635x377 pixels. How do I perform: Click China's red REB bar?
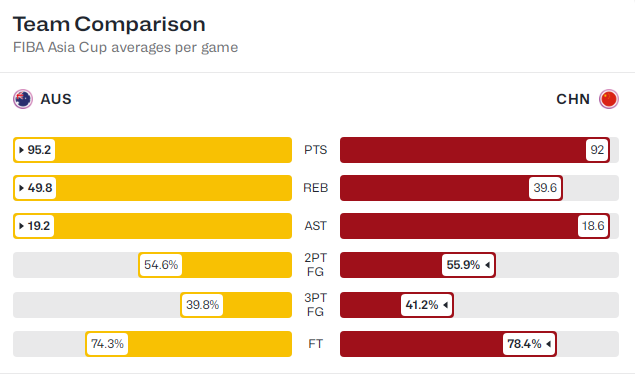pyautogui.click(x=451, y=188)
